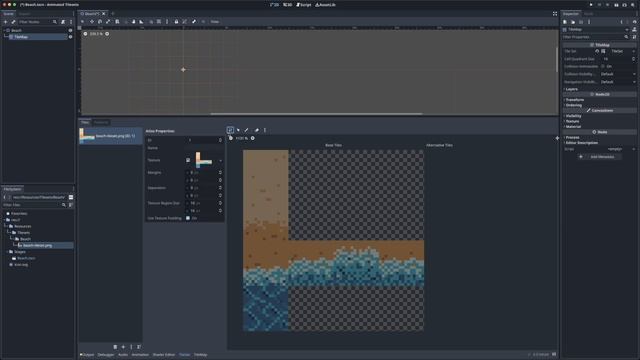
Task: Expand the Editor Description section
Action: pyautogui.click(x=582, y=143)
